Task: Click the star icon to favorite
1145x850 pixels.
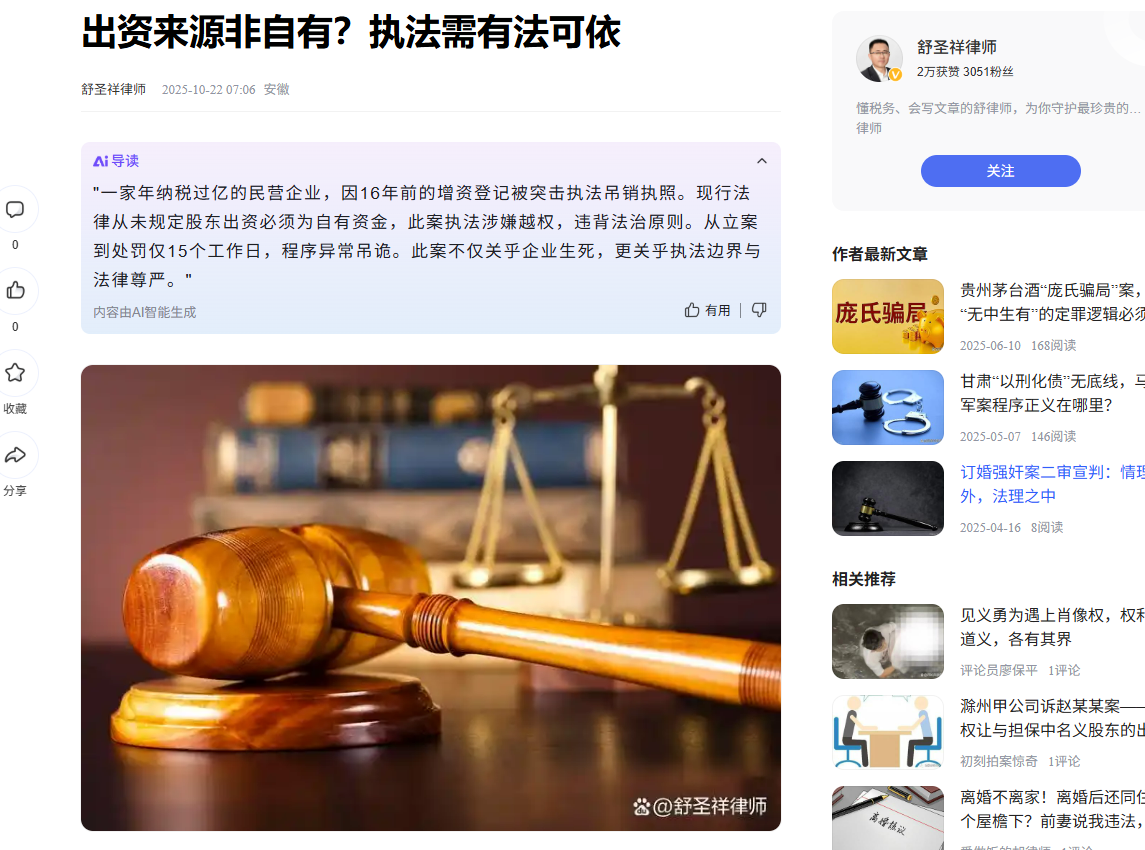Action: click(x=15, y=373)
